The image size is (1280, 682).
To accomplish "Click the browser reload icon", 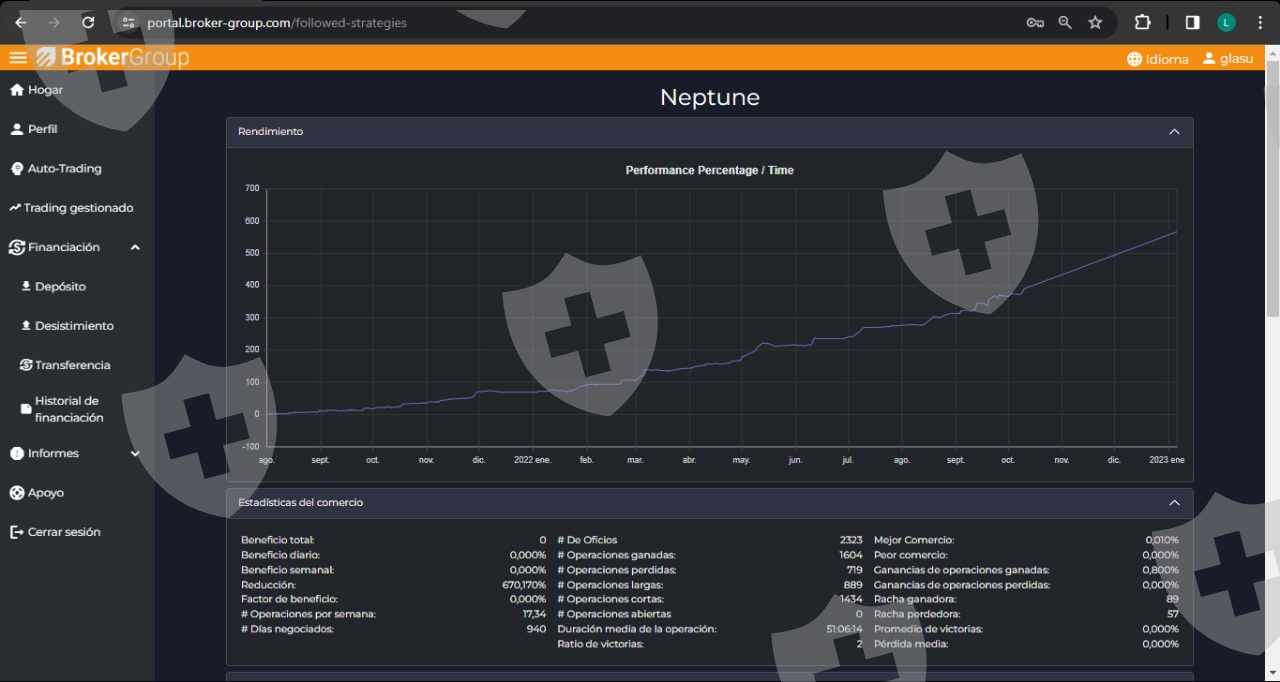I will (x=88, y=22).
